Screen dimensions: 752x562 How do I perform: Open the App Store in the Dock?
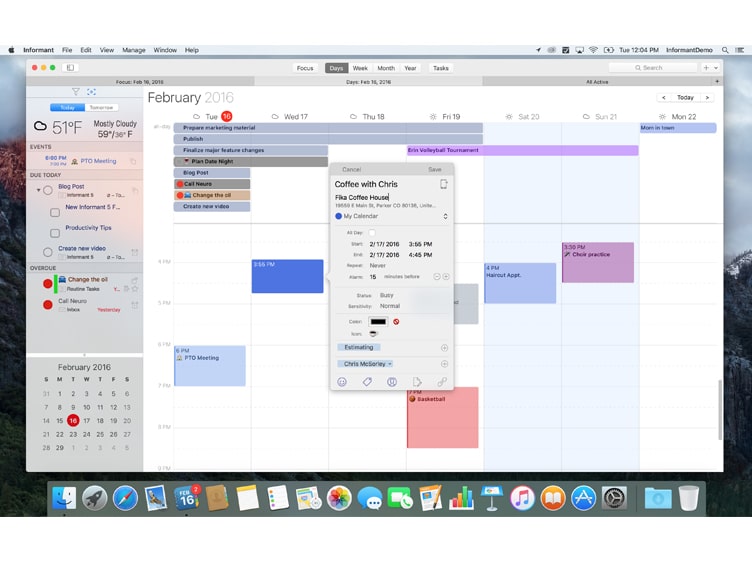coord(583,498)
